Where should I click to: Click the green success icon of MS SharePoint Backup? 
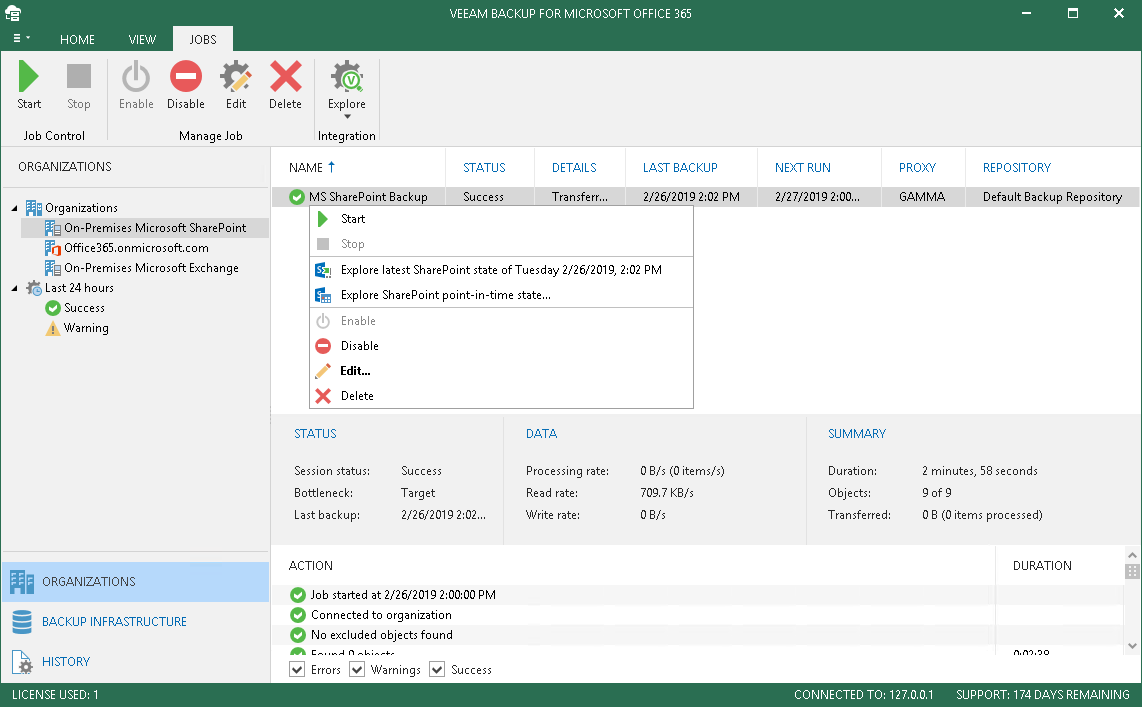pyautogui.click(x=296, y=197)
